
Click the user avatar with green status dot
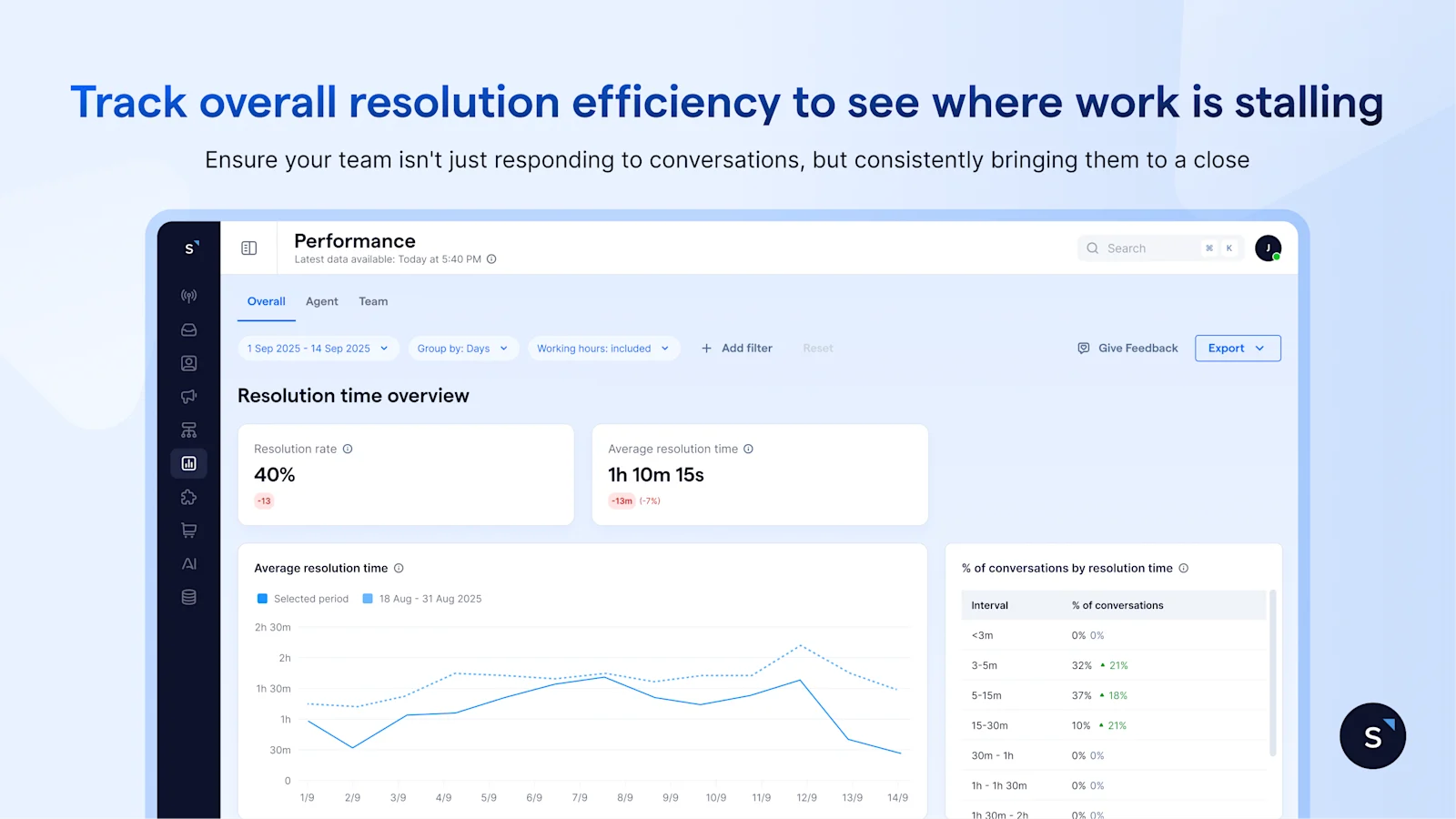point(1269,248)
